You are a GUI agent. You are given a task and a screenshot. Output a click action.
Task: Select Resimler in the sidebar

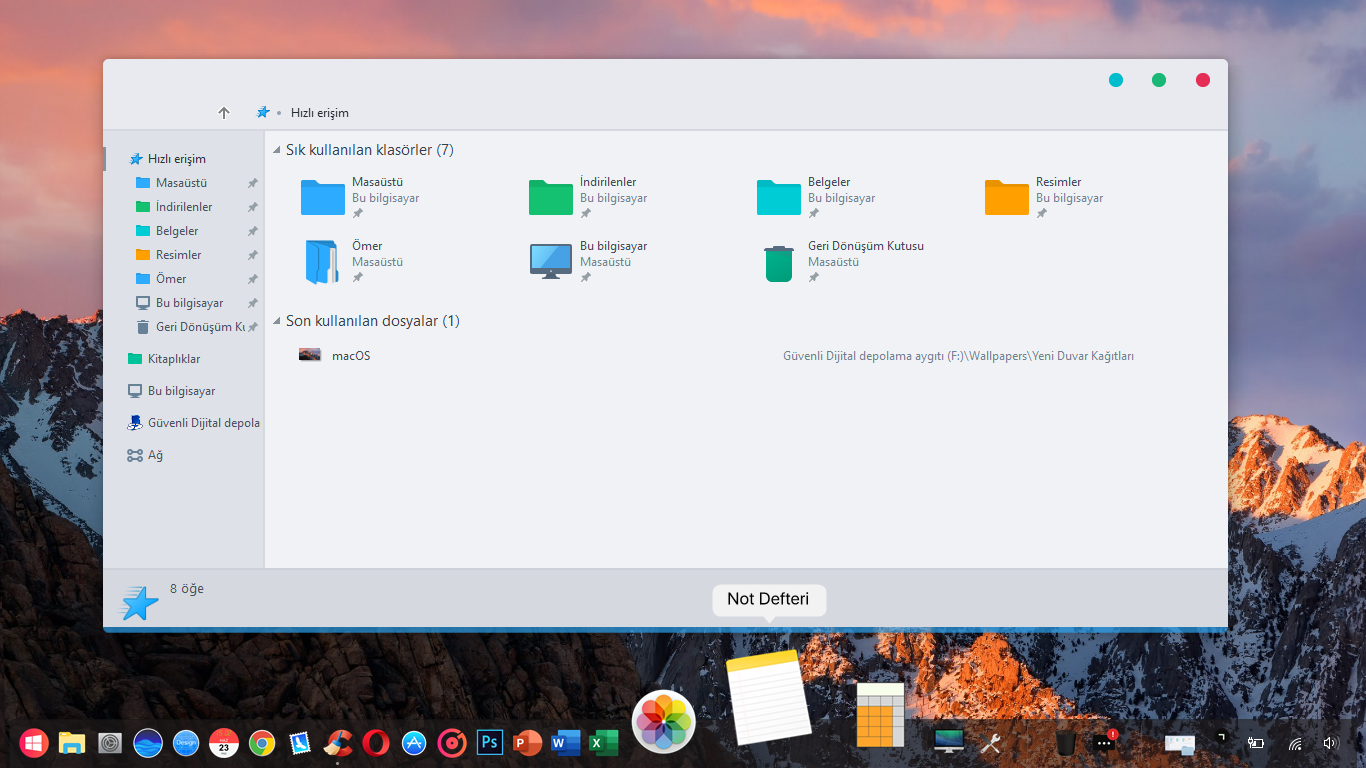pyautogui.click(x=178, y=255)
